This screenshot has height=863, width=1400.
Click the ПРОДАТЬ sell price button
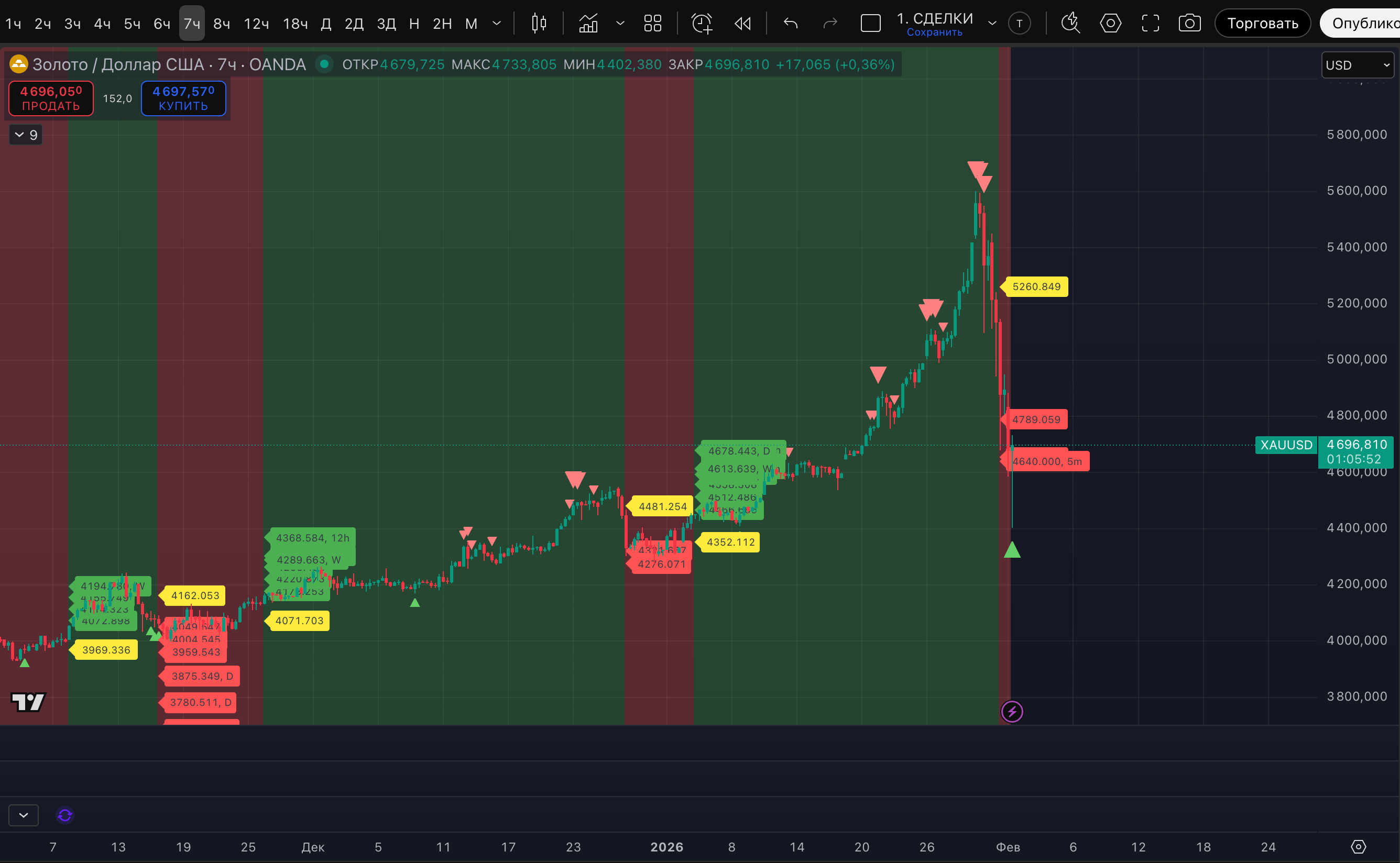click(51, 98)
